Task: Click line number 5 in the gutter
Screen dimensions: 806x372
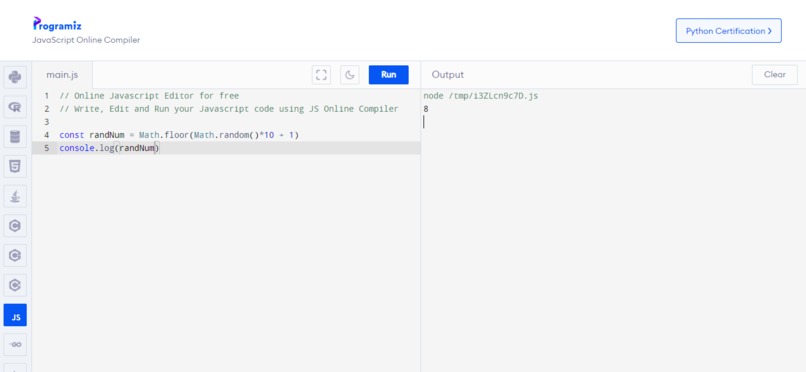Action: click(x=47, y=148)
